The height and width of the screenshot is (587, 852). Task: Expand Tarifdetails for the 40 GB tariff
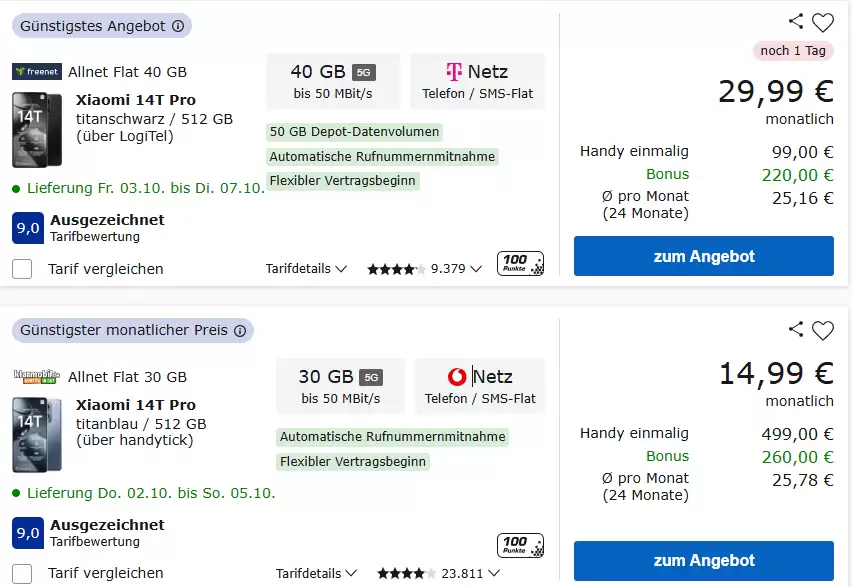click(x=306, y=269)
